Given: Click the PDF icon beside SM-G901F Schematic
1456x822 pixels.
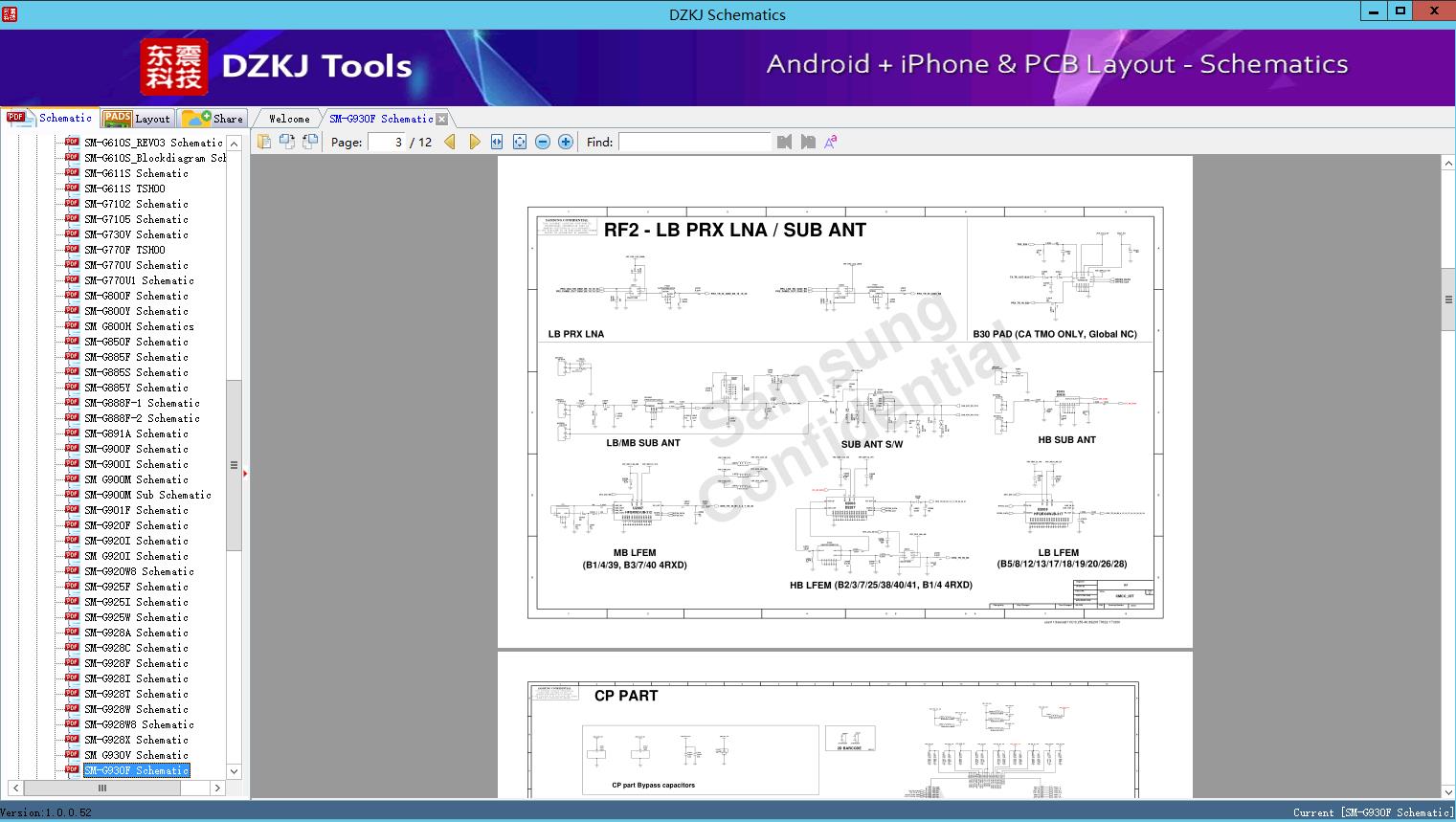Looking at the screenshot, I should pyautogui.click(x=72, y=509).
